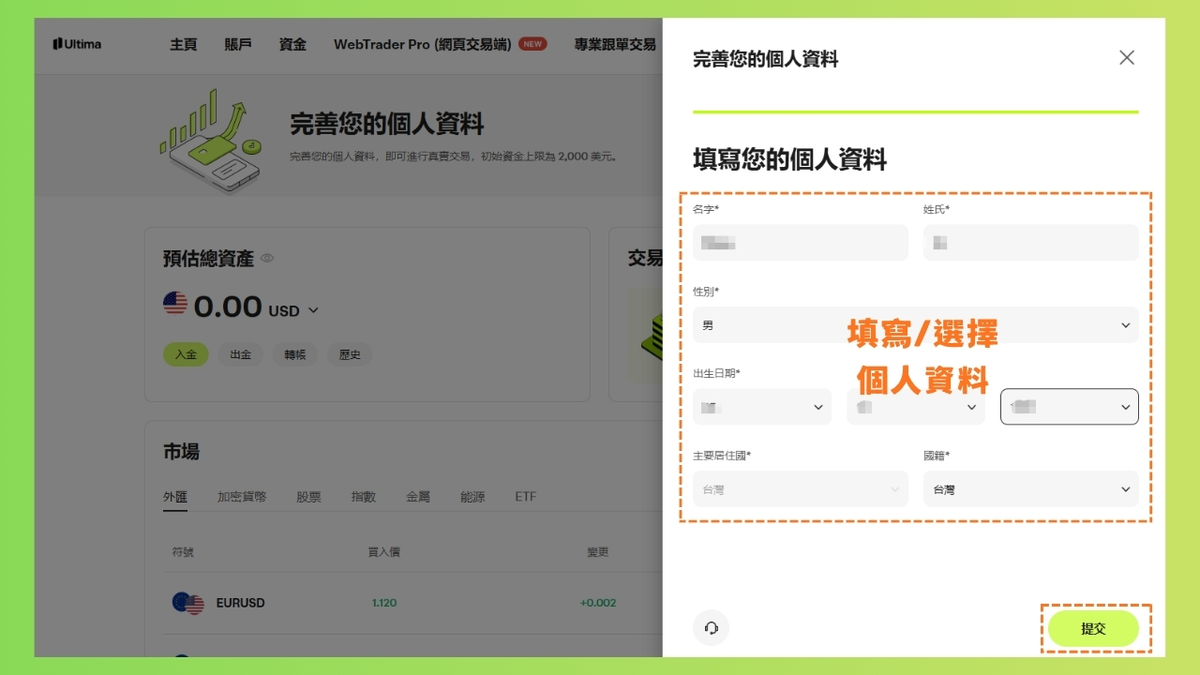This screenshot has width=1200, height=675.
Task: Click the 出金 withdraw button
Action: [240, 354]
